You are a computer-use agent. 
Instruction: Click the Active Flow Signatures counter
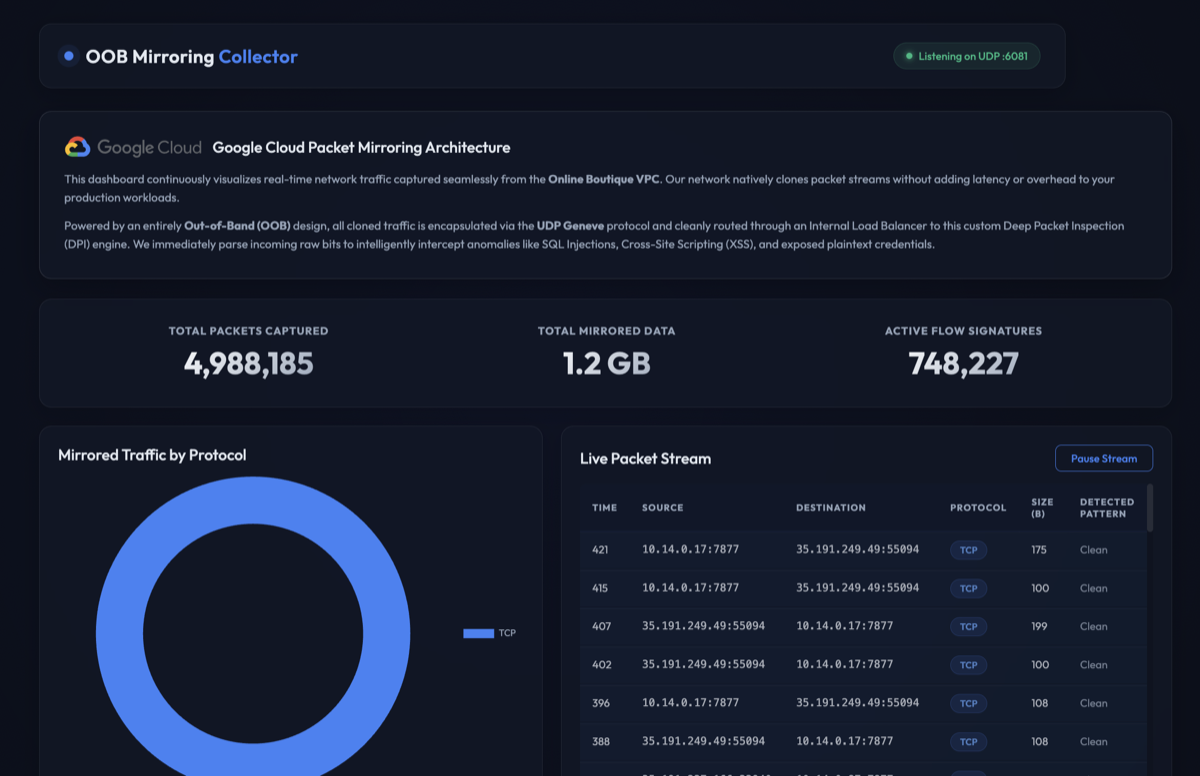coord(962,363)
